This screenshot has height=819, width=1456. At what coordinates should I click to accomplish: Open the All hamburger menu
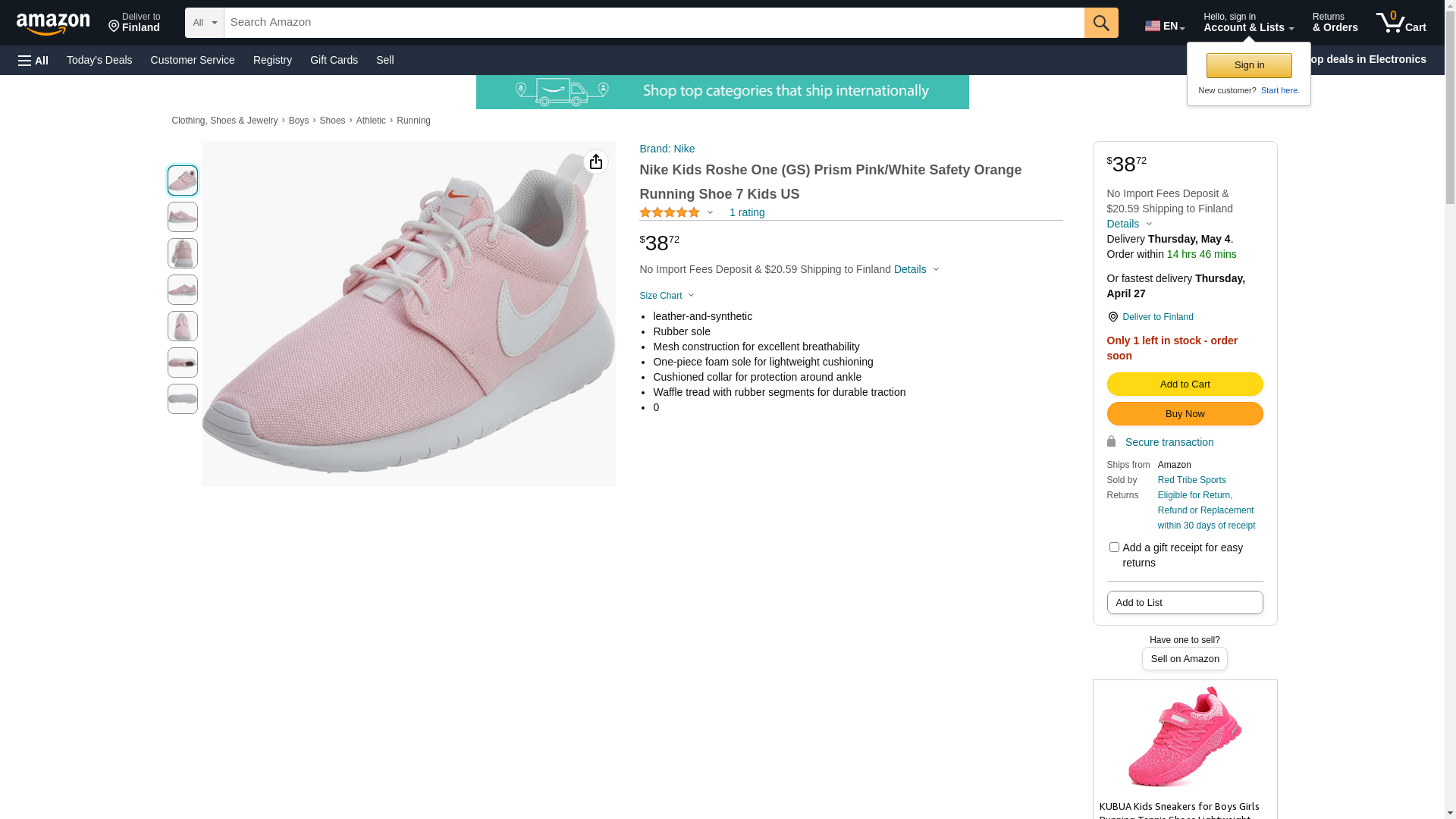click(x=33, y=60)
